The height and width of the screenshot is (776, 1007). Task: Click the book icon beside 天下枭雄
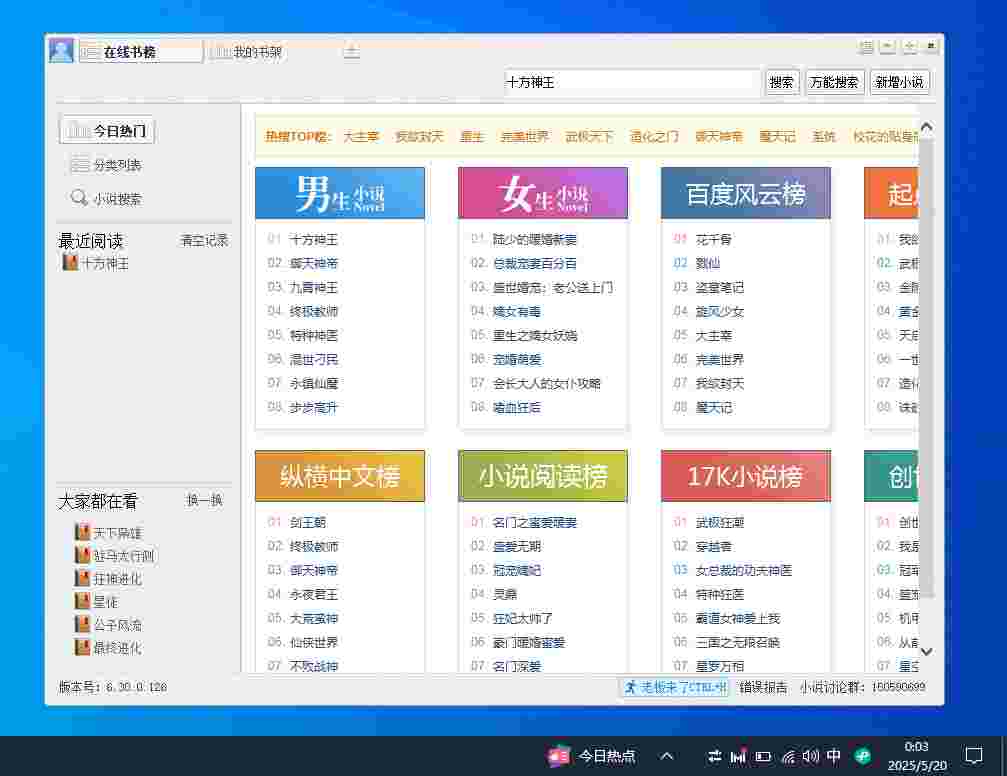pos(82,533)
